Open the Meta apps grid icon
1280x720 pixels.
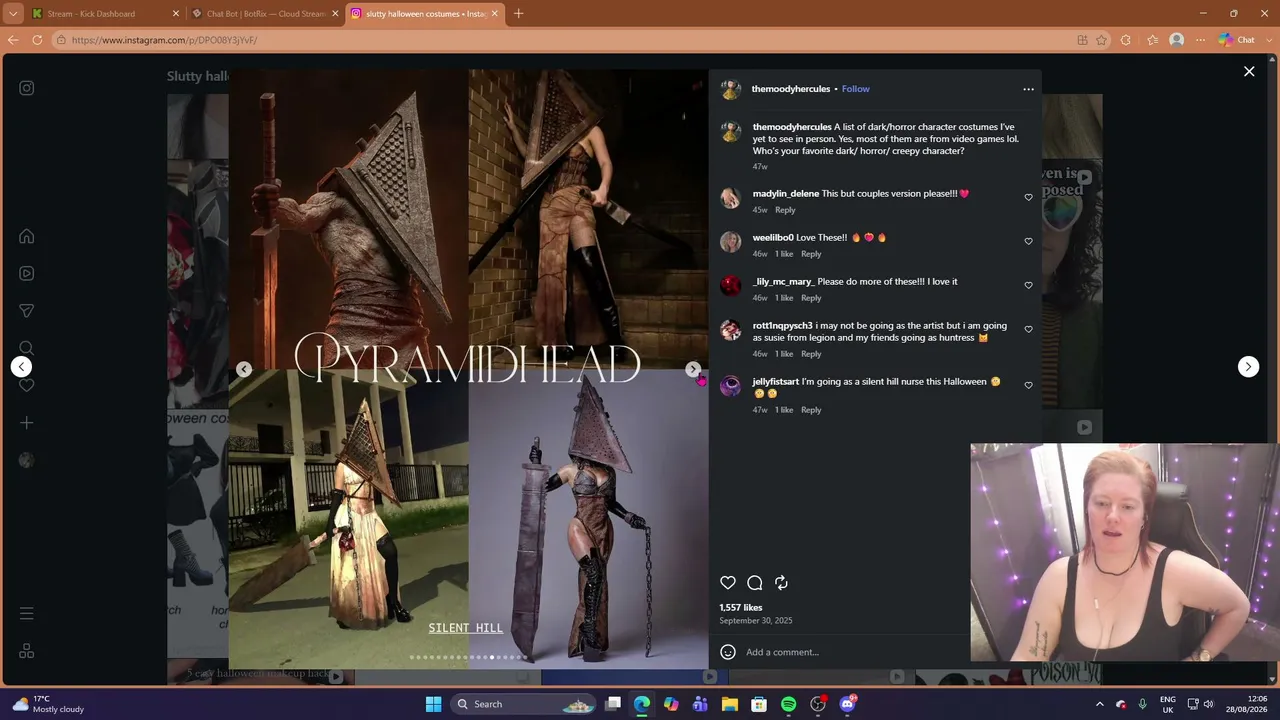point(27,651)
